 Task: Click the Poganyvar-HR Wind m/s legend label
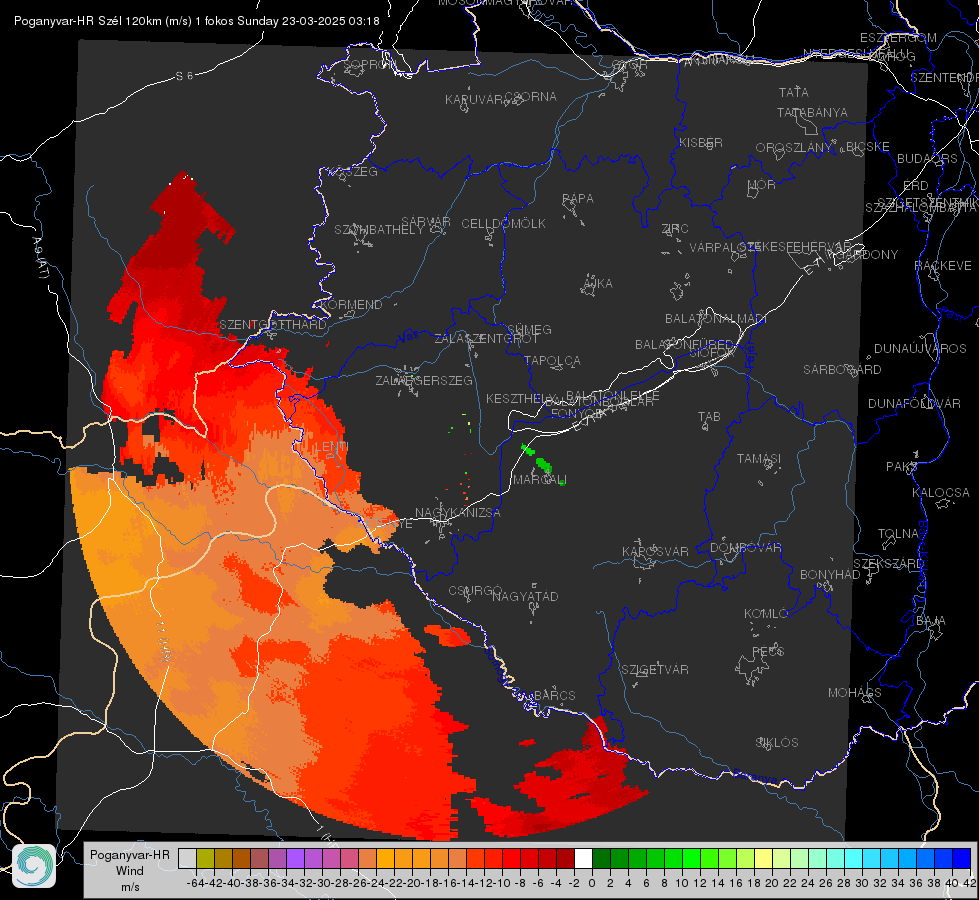point(130,871)
